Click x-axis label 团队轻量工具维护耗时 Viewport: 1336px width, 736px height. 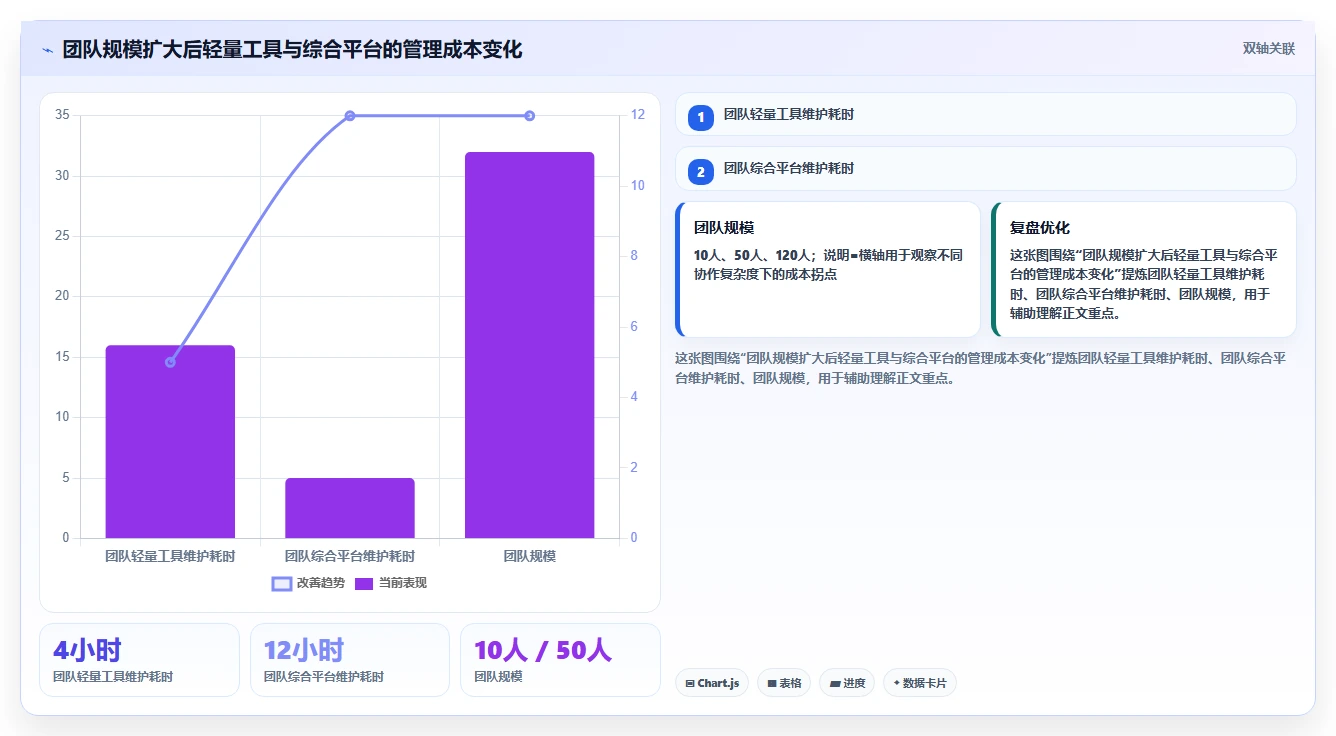170,556
